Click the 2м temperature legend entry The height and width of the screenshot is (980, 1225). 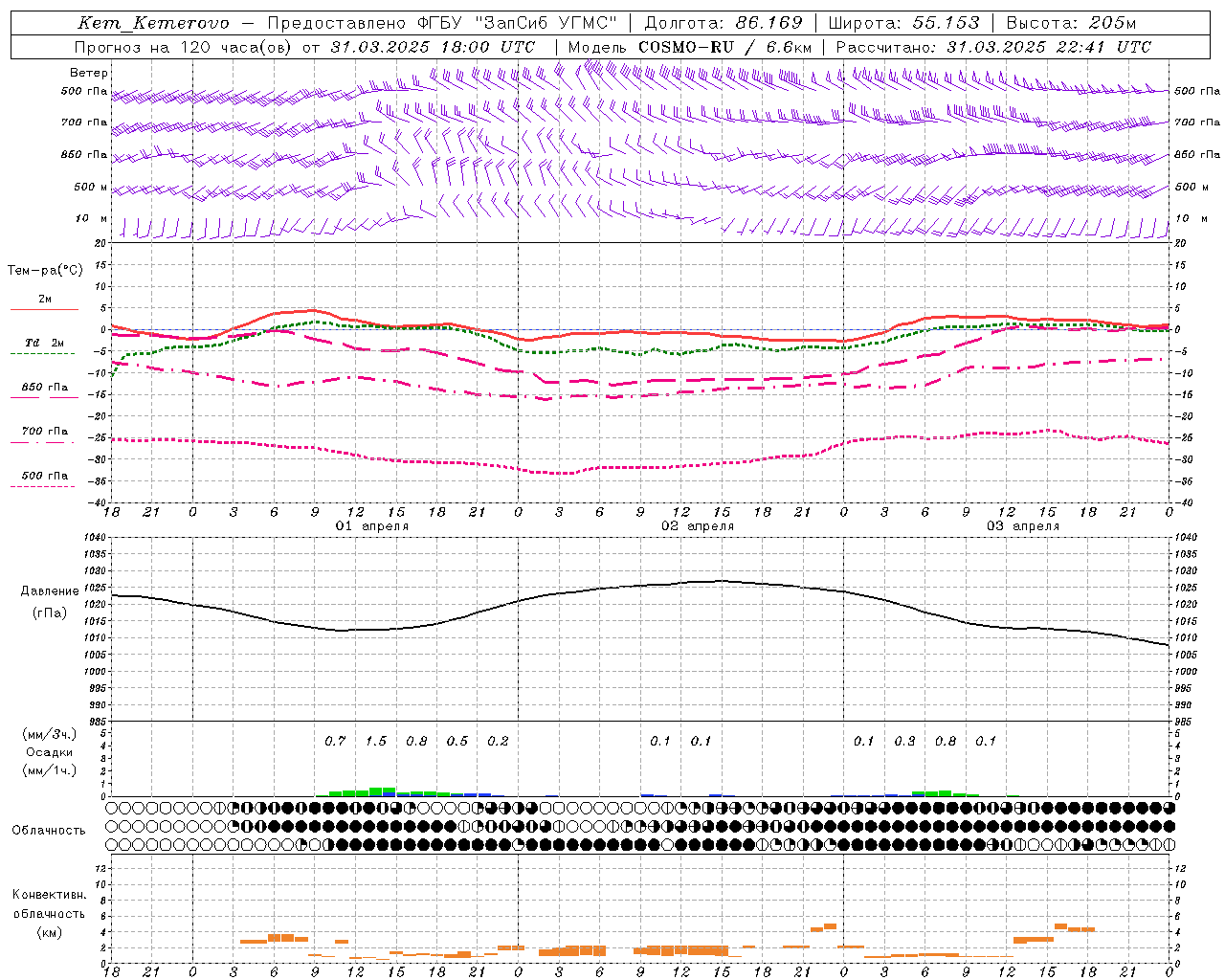point(45,300)
